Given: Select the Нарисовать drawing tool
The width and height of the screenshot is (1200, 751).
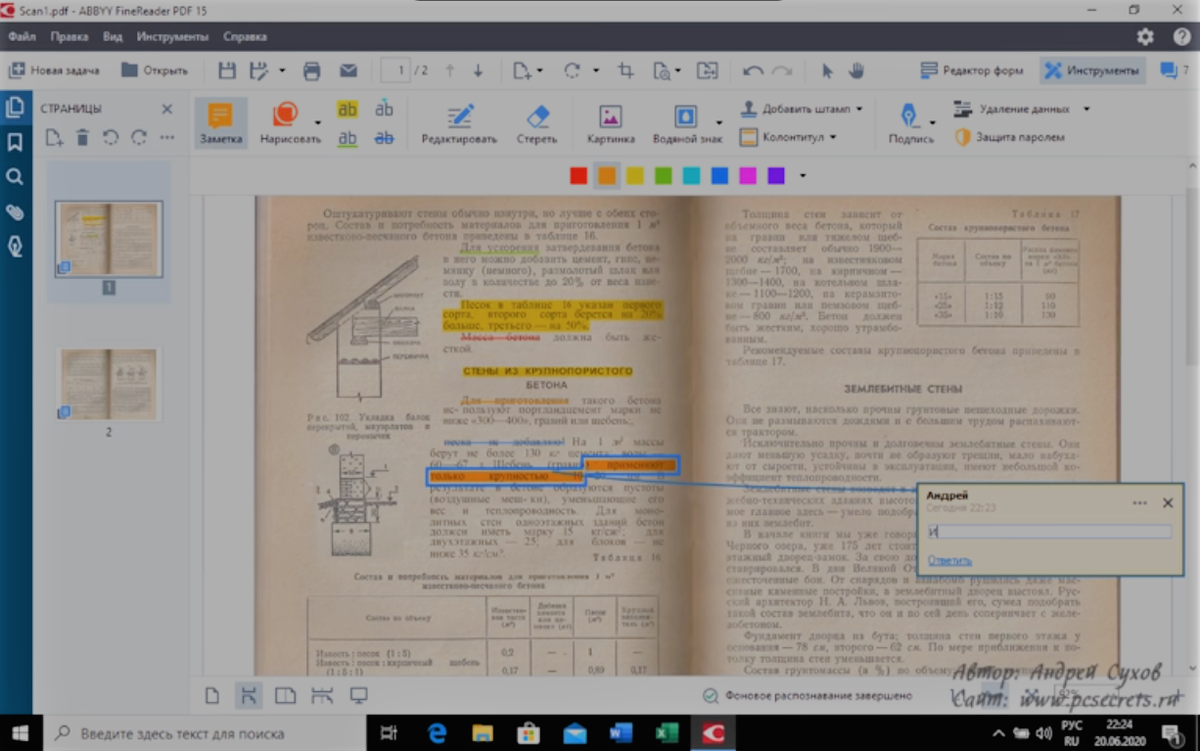Looking at the screenshot, I should 290,123.
